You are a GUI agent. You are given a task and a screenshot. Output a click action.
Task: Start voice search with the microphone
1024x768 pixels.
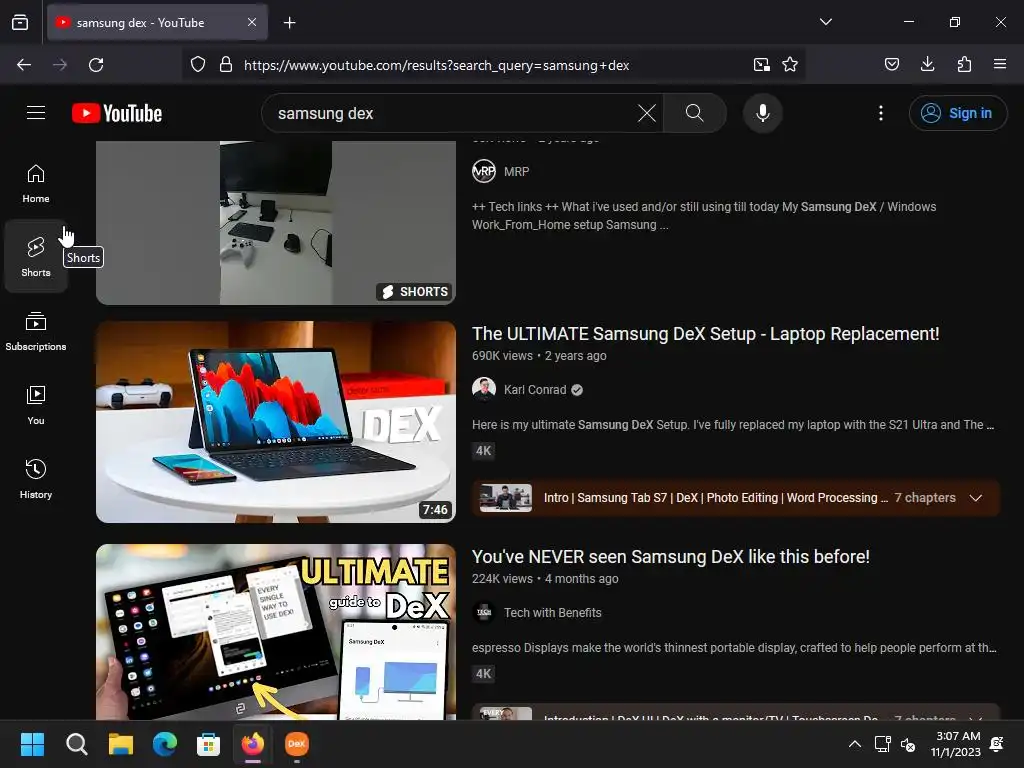click(x=762, y=113)
